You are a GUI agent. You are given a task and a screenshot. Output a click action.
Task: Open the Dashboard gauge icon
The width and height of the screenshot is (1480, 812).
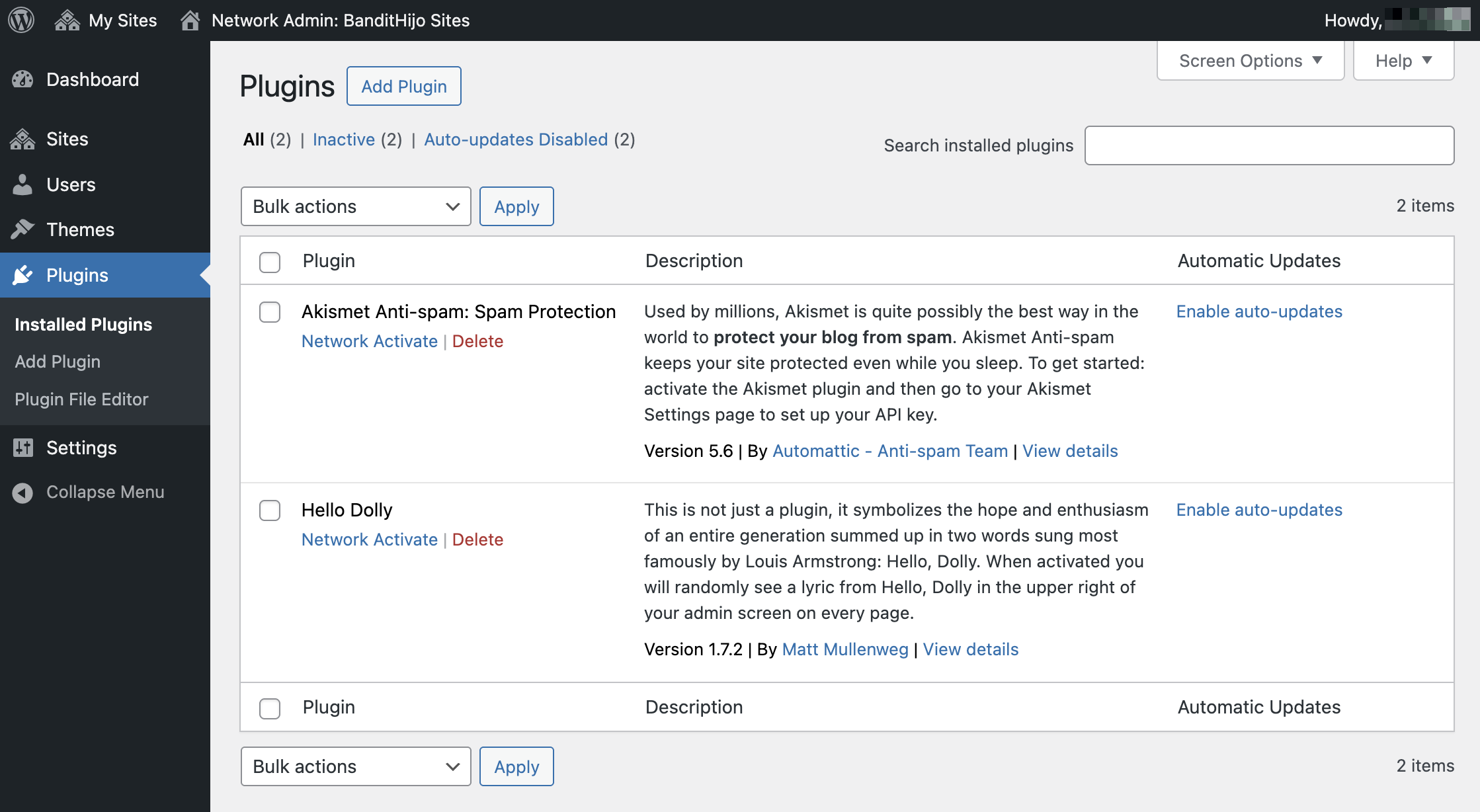tap(22, 79)
